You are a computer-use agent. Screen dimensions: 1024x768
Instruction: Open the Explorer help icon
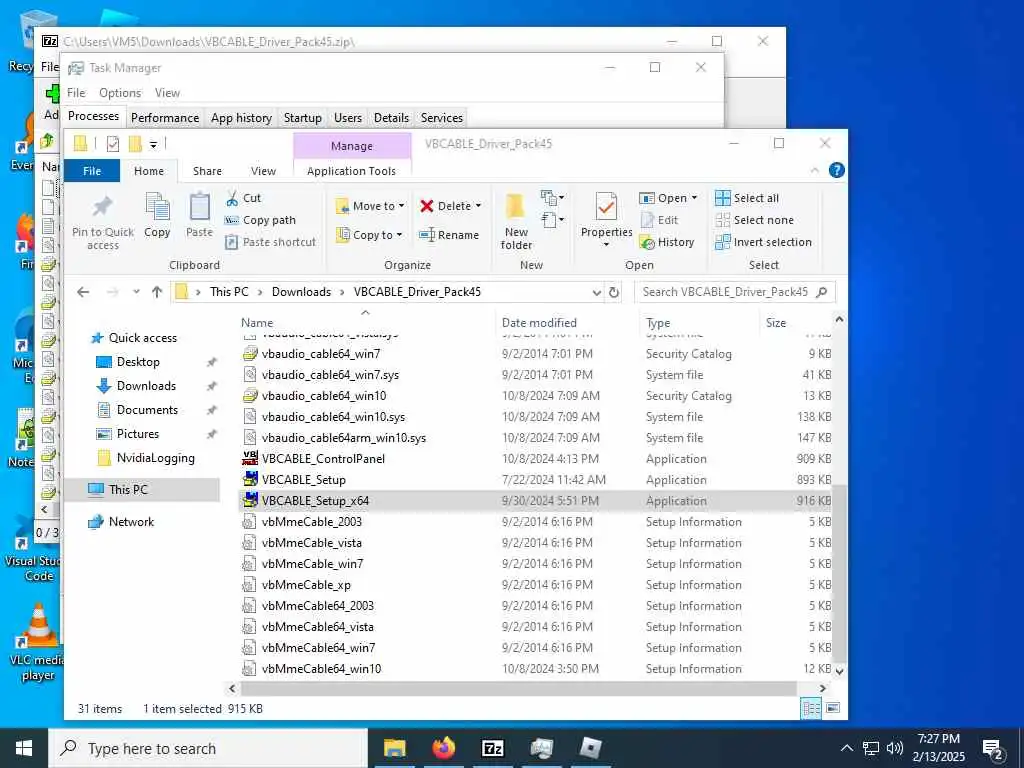836,170
